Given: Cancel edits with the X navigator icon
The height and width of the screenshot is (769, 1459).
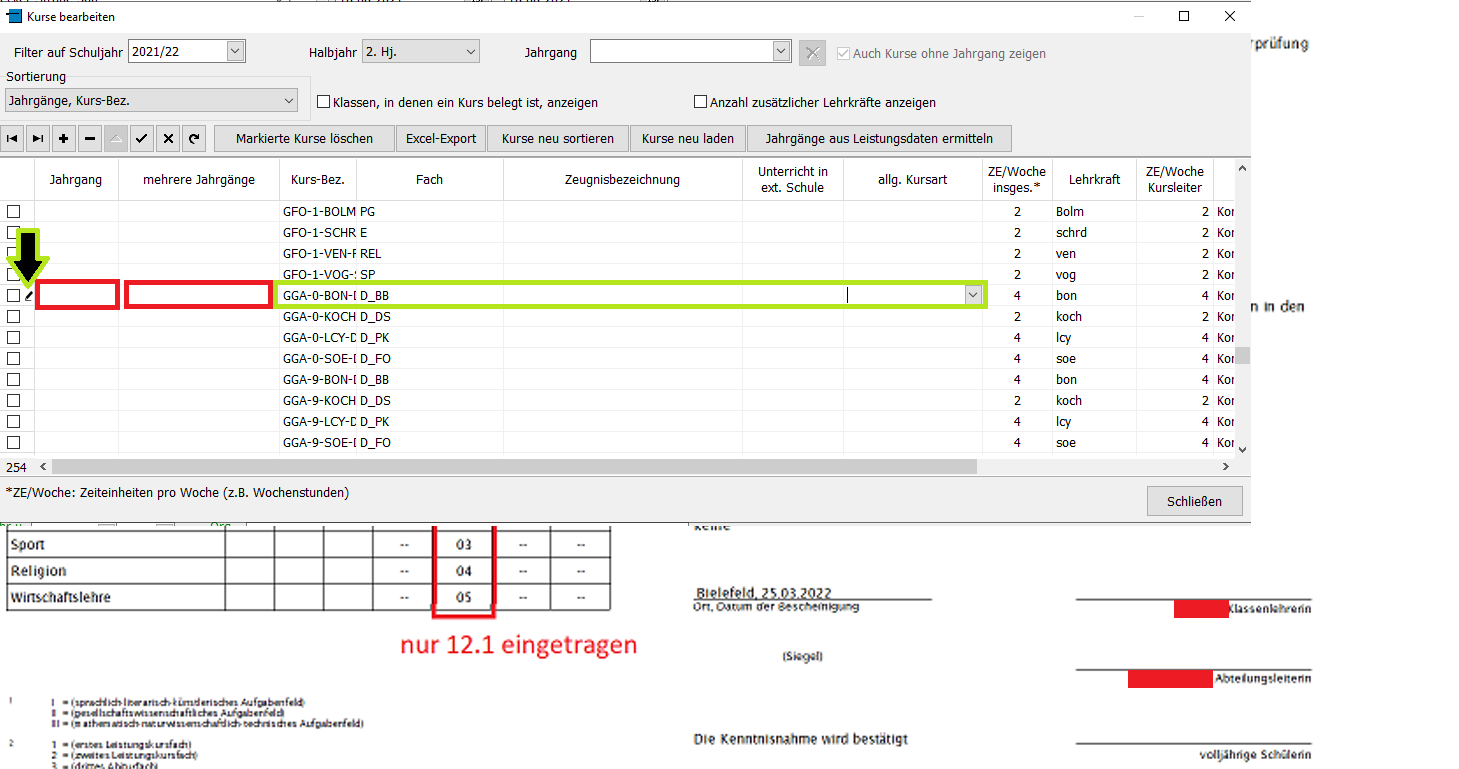Looking at the screenshot, I should pos(168,139).
